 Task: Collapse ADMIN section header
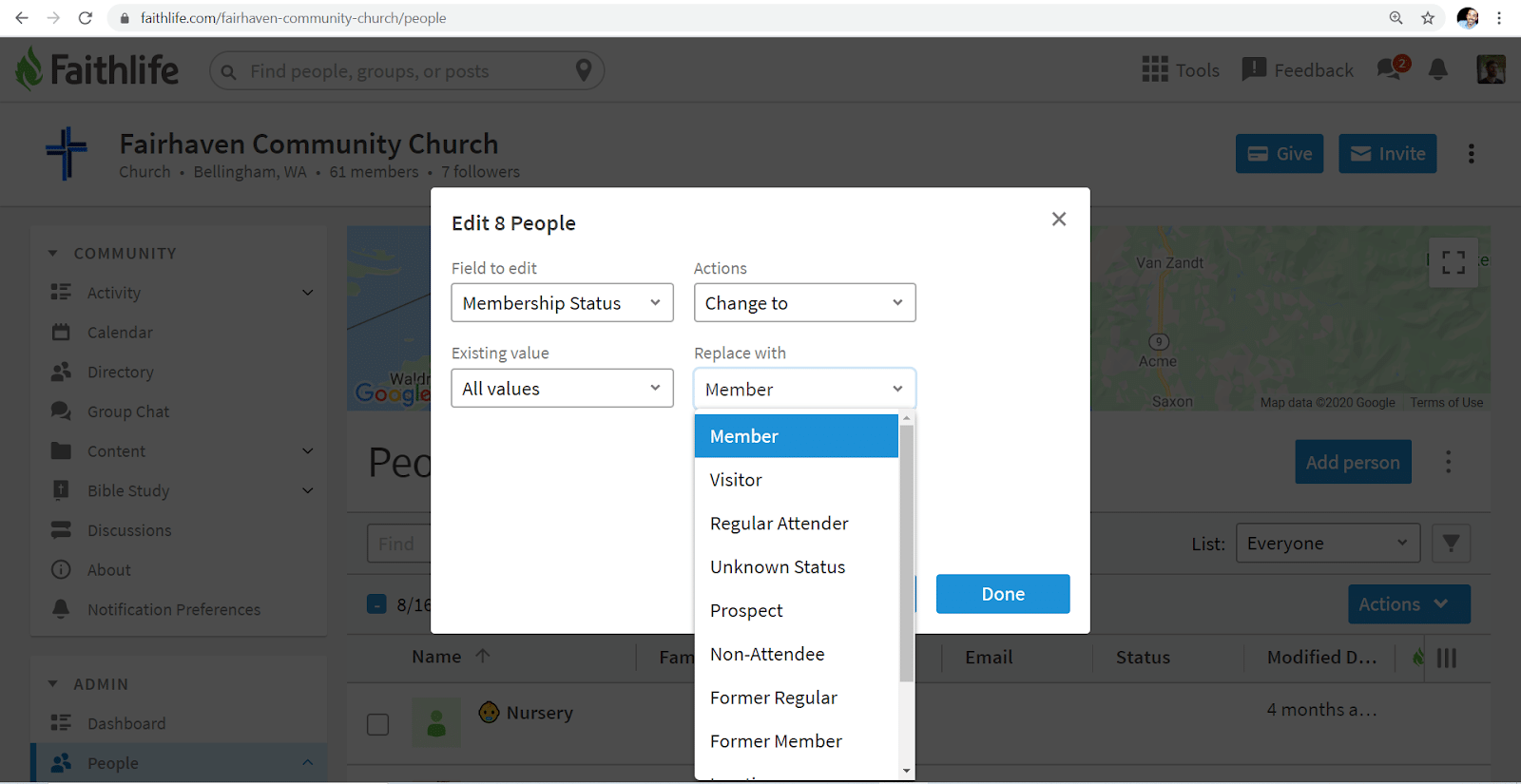point(87,684)
